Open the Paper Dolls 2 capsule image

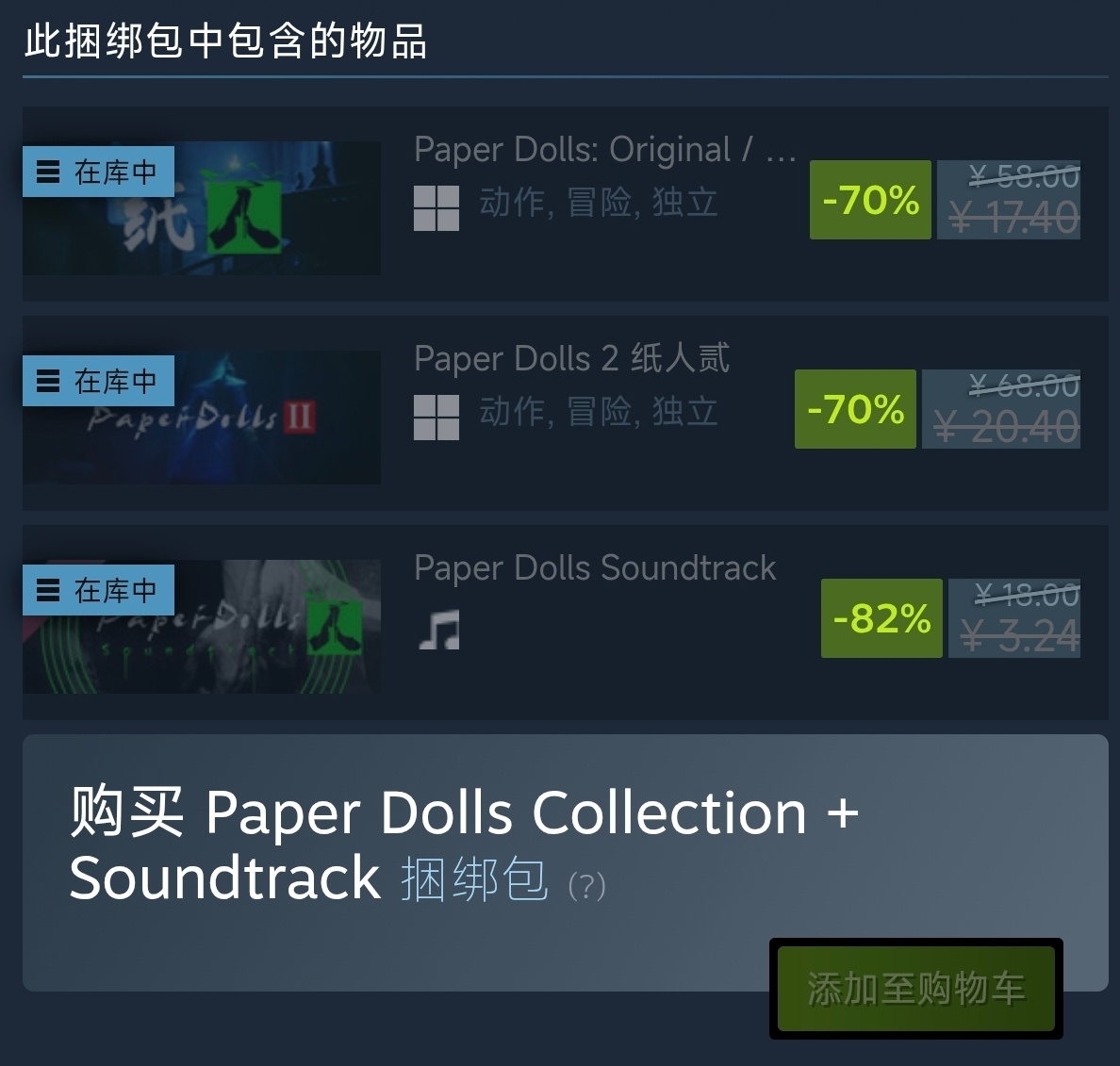(202, 417)
